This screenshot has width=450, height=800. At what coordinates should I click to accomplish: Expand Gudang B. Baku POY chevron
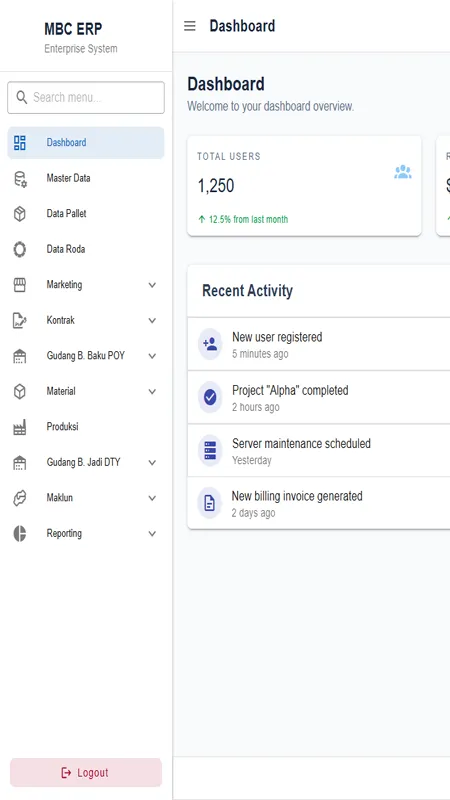(x=152, y=356)
